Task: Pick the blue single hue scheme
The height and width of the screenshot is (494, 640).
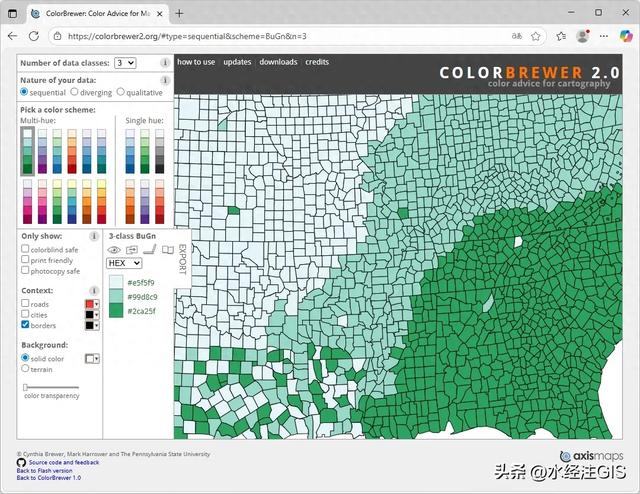Action: [x=130, y=151]
